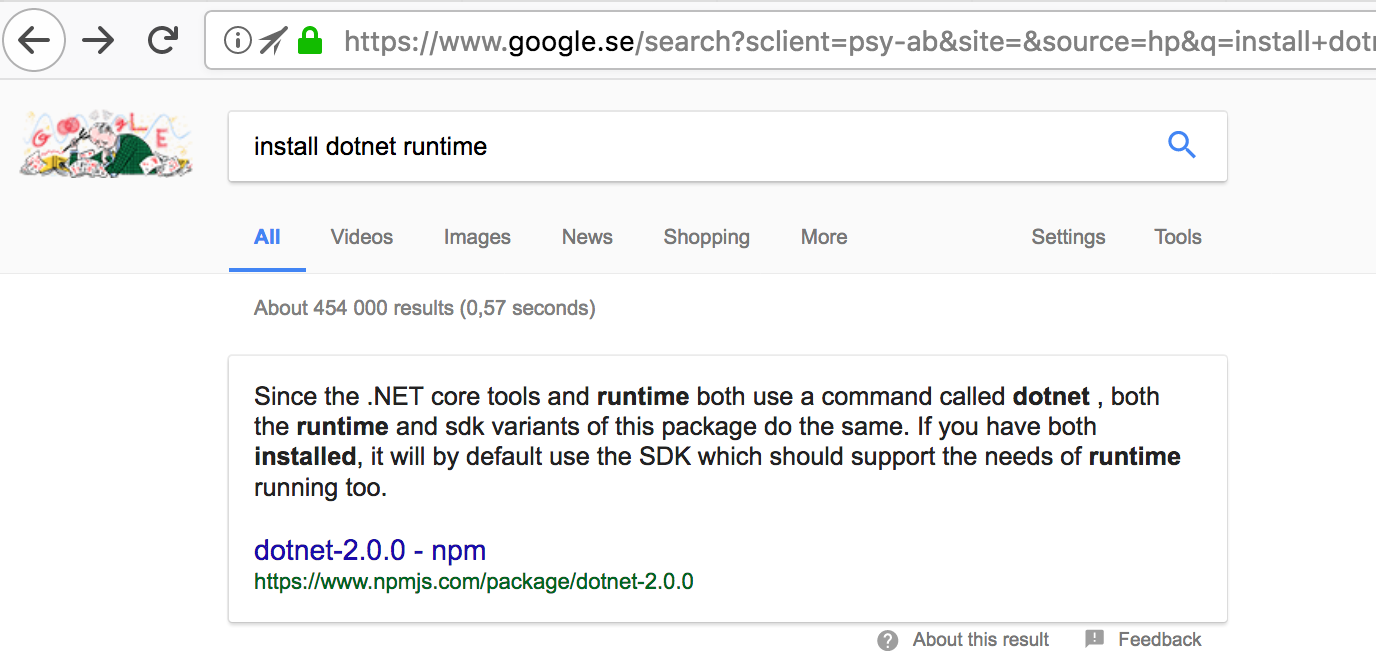Click the 'About 454 000 results' text
This screenshot has width=1376, height=652.
[425, 308]
